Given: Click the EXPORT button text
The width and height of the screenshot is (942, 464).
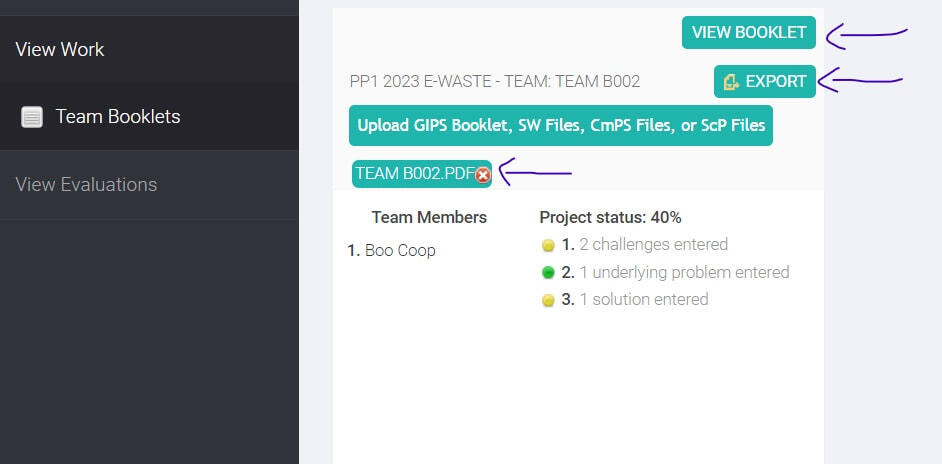Looking at the screenshot, I should coord(775,82).
